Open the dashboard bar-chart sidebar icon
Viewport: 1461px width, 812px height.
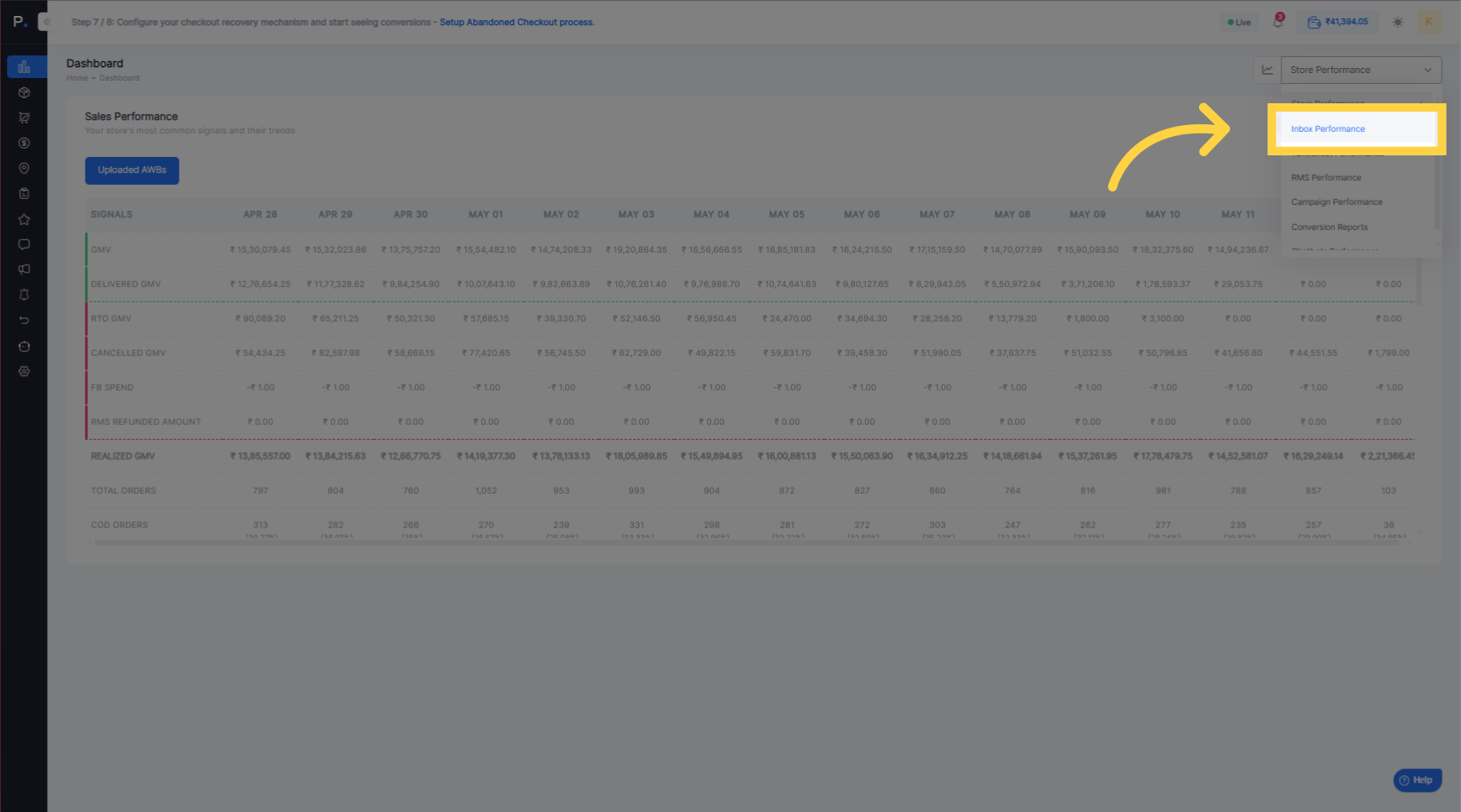click(x=24, y=67)
